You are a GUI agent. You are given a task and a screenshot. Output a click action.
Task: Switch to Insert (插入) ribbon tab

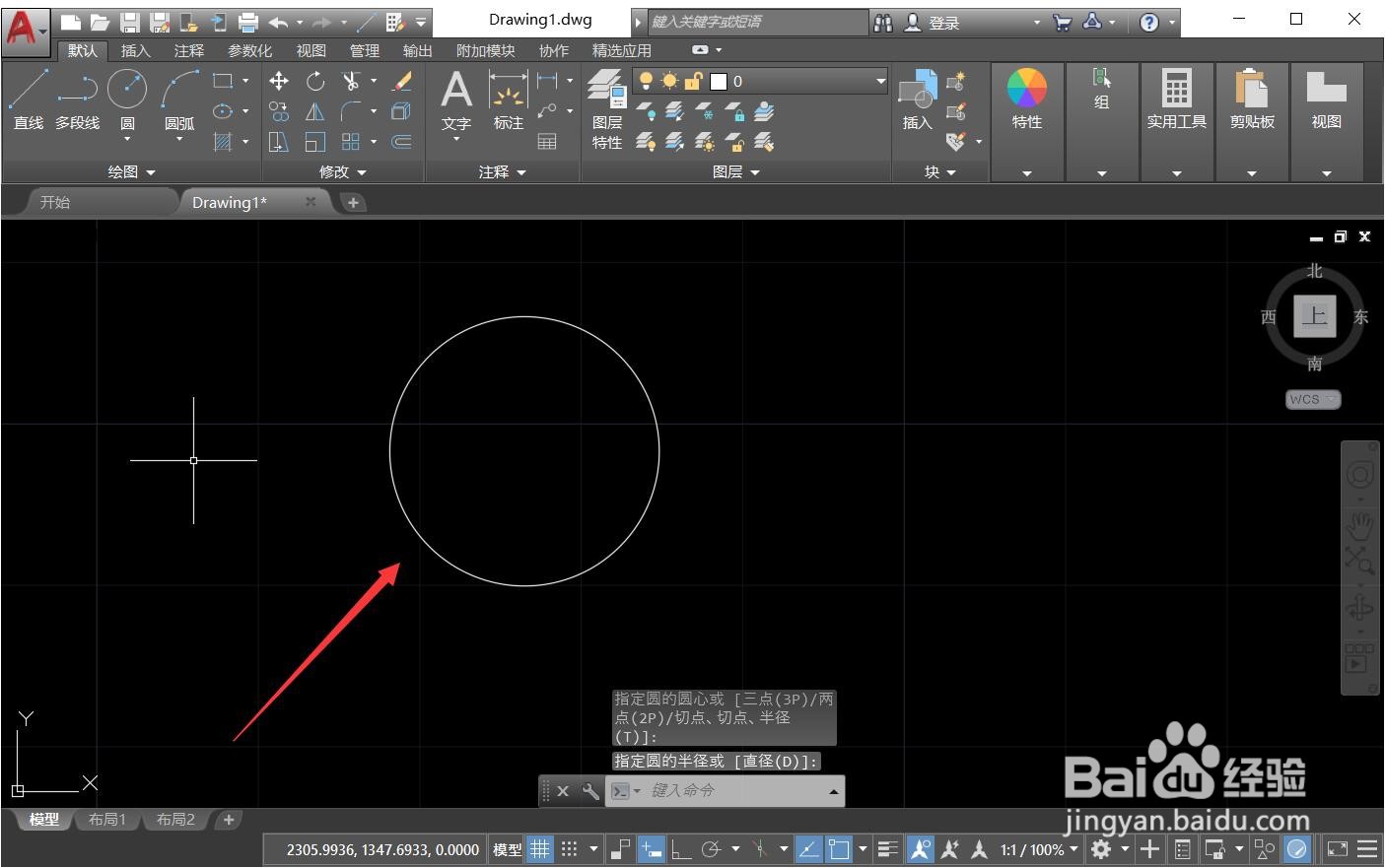pos(135,50)
